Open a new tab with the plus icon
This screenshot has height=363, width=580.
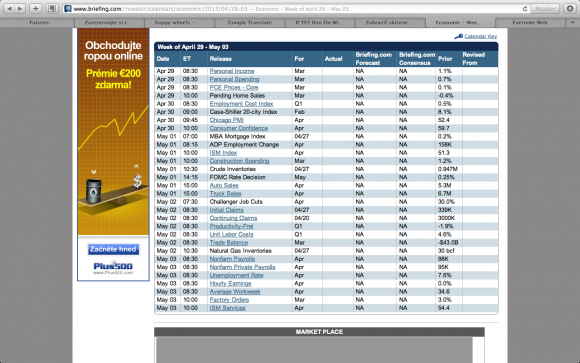tap(572, 23)
